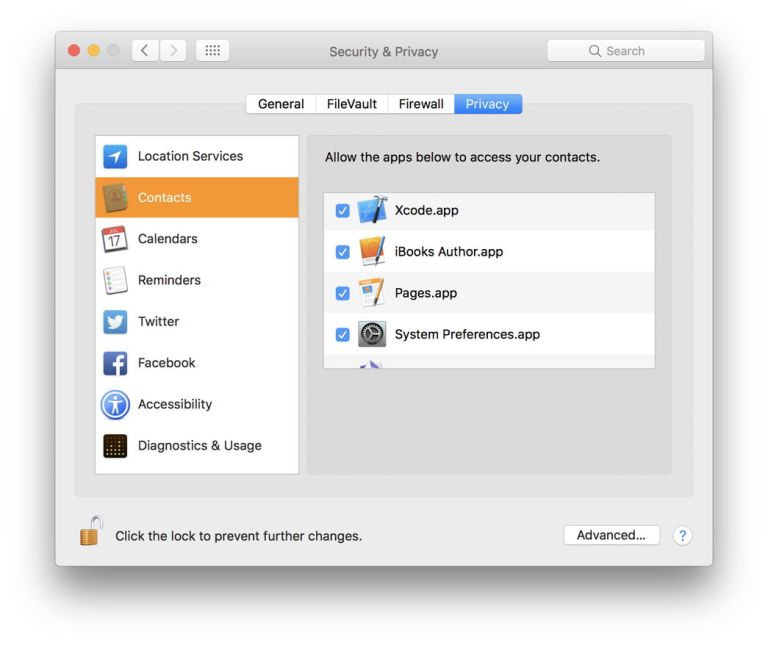Screen dimensions: 768x645
Task: Click the Contacts address book icon
Action: [115, 198]
